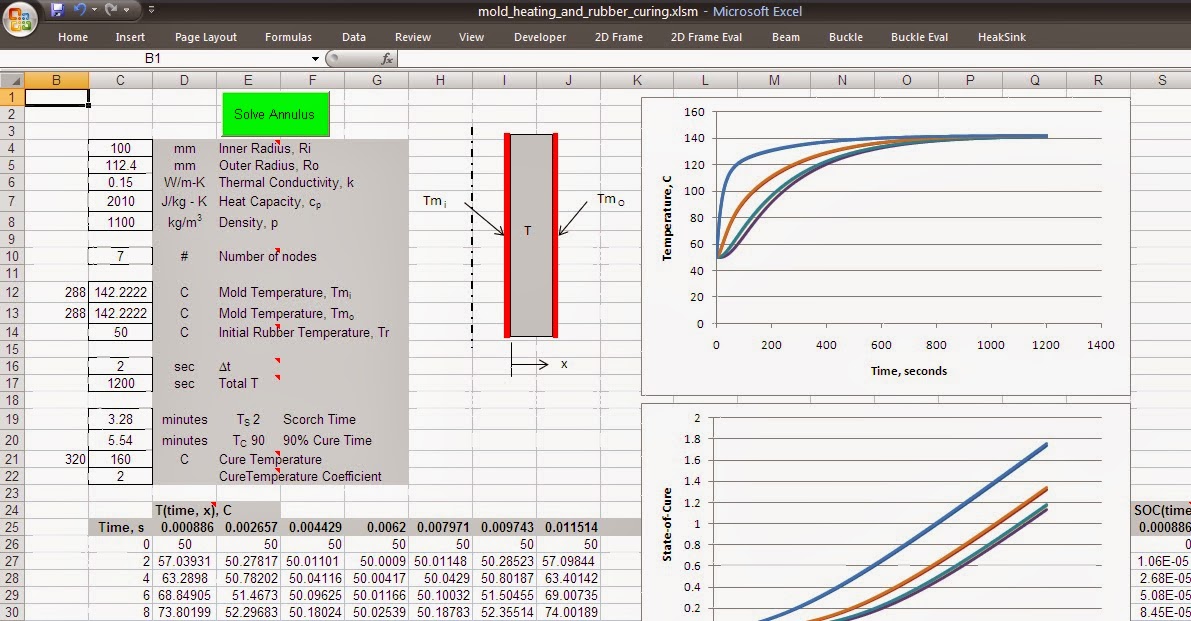This screenshot has width=1191, height=621.
Task: Click the Save icon on Quick Access Toolbar
Action: 58,9
